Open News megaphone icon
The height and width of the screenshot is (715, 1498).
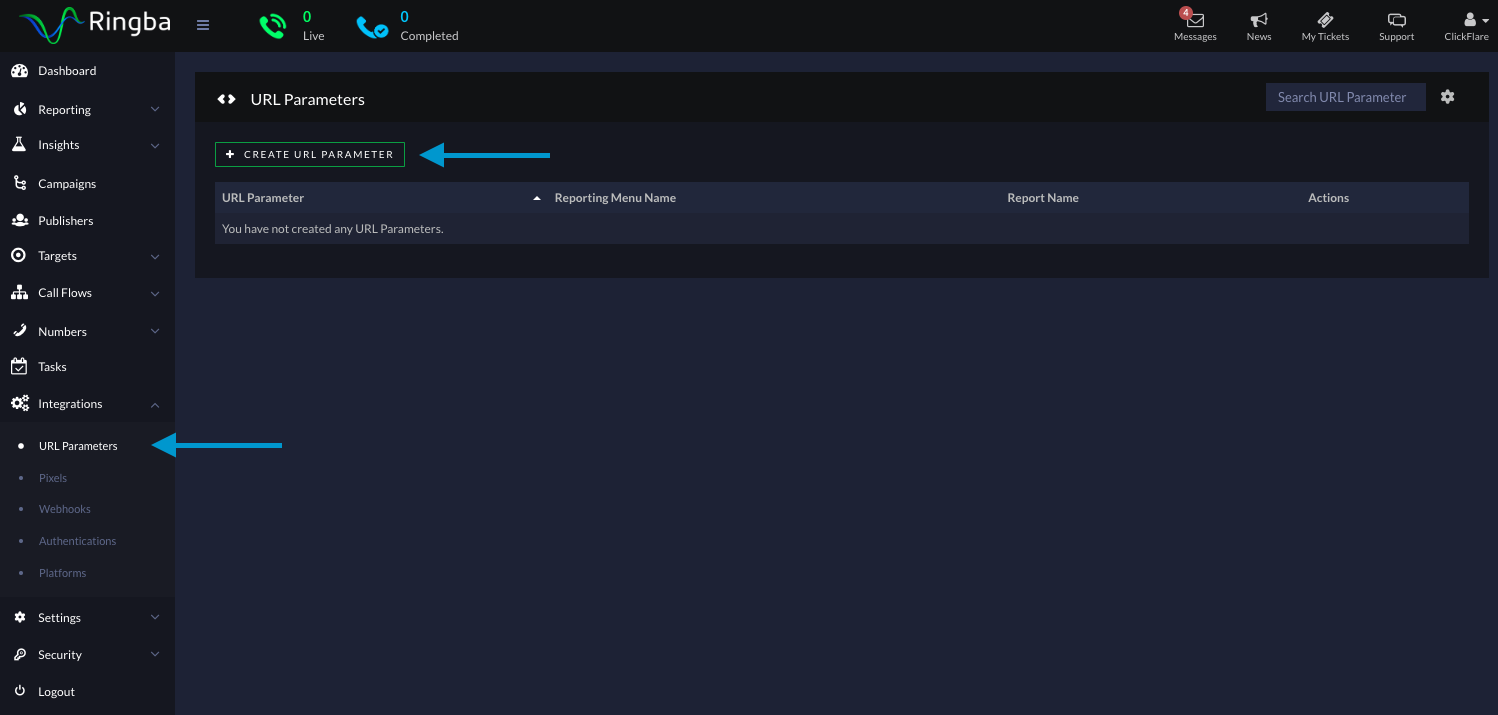[x=1259, y=19]
